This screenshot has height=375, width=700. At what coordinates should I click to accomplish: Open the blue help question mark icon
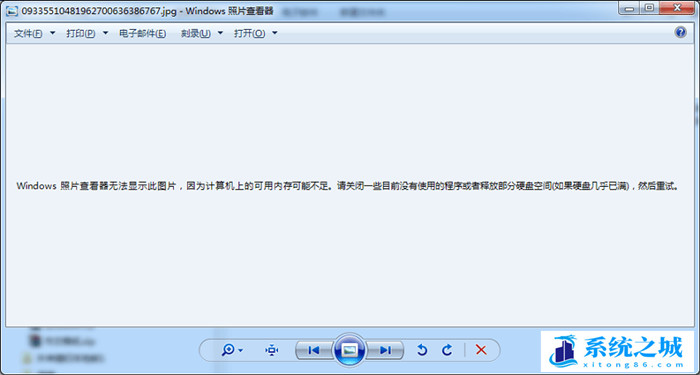point(681,32)
